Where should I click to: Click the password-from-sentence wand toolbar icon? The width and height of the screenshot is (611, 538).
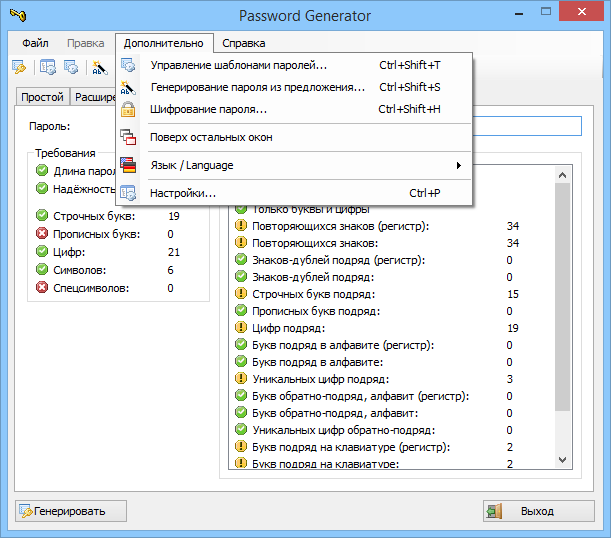point(100,67)
